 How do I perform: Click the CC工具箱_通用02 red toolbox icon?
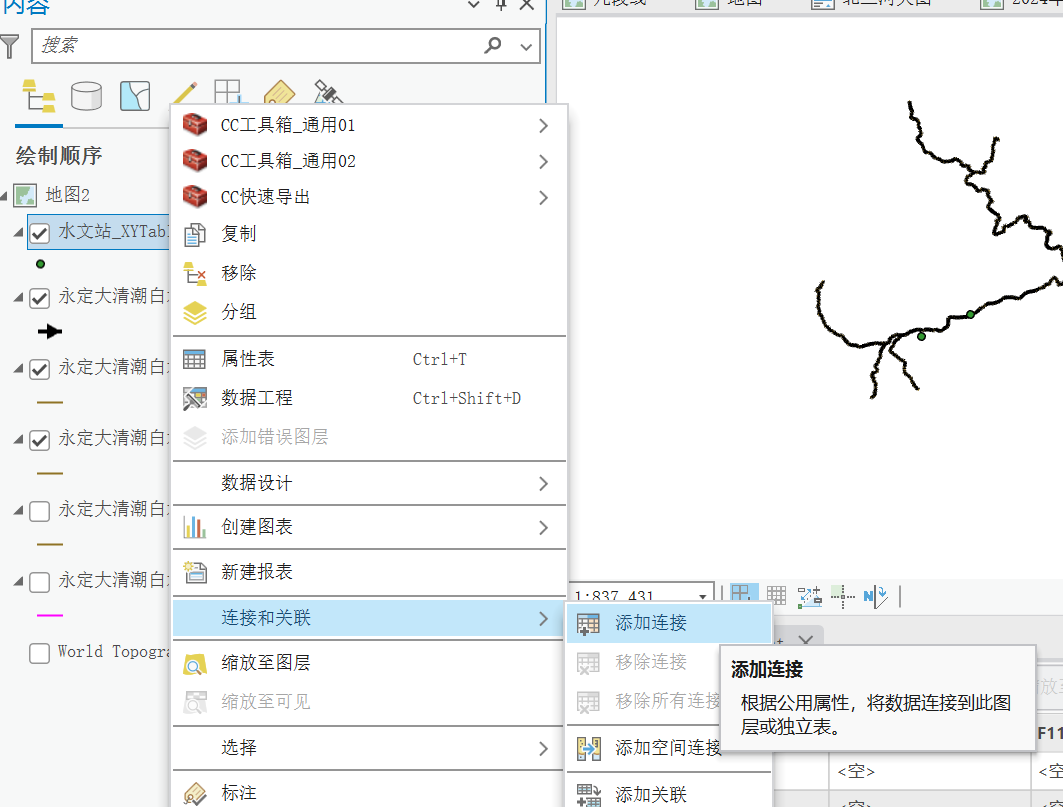point(195,161)
